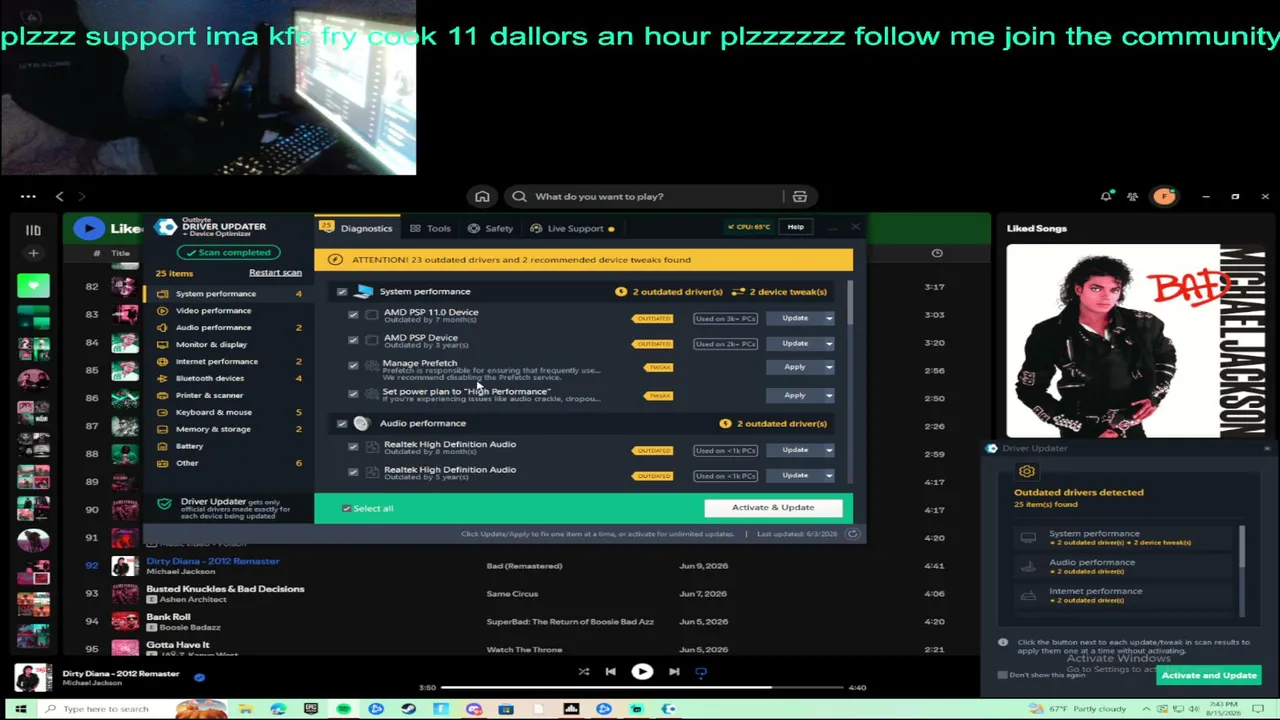Open Steam from taskbar
Screen dimensions: 1280x720
(x=409, y=709)
